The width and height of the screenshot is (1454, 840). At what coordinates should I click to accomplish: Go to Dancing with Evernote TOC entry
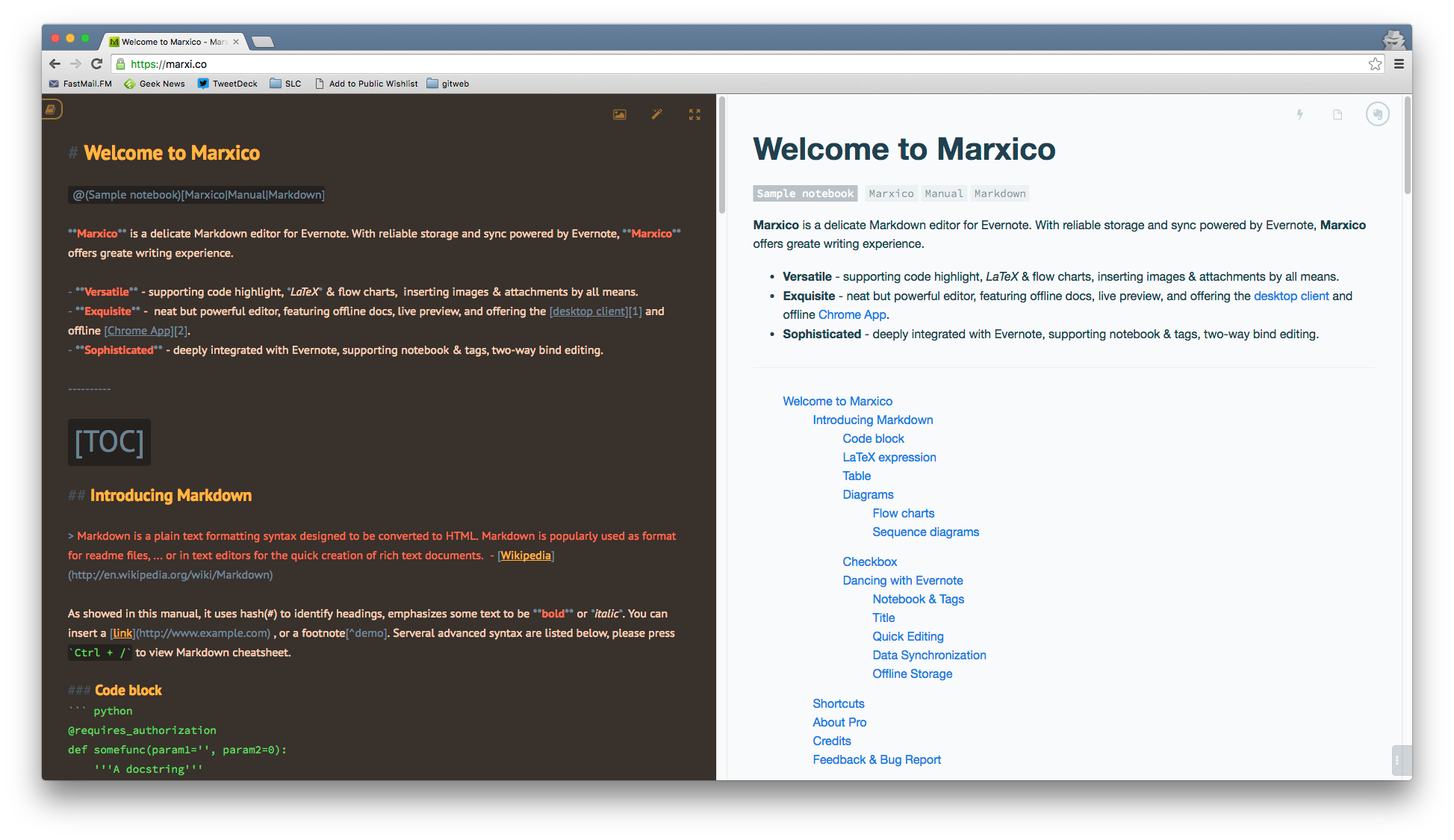click(x=903, y=580)
